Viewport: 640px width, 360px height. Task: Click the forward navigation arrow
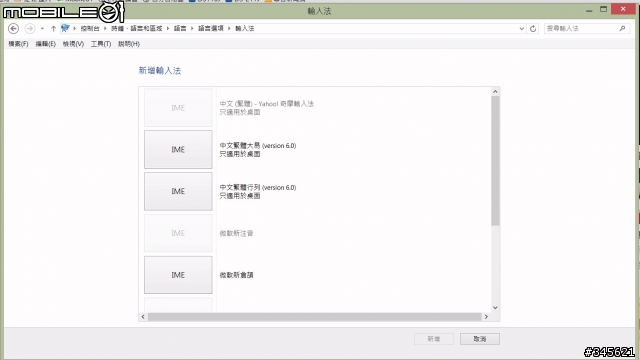[x=30, y=29]
